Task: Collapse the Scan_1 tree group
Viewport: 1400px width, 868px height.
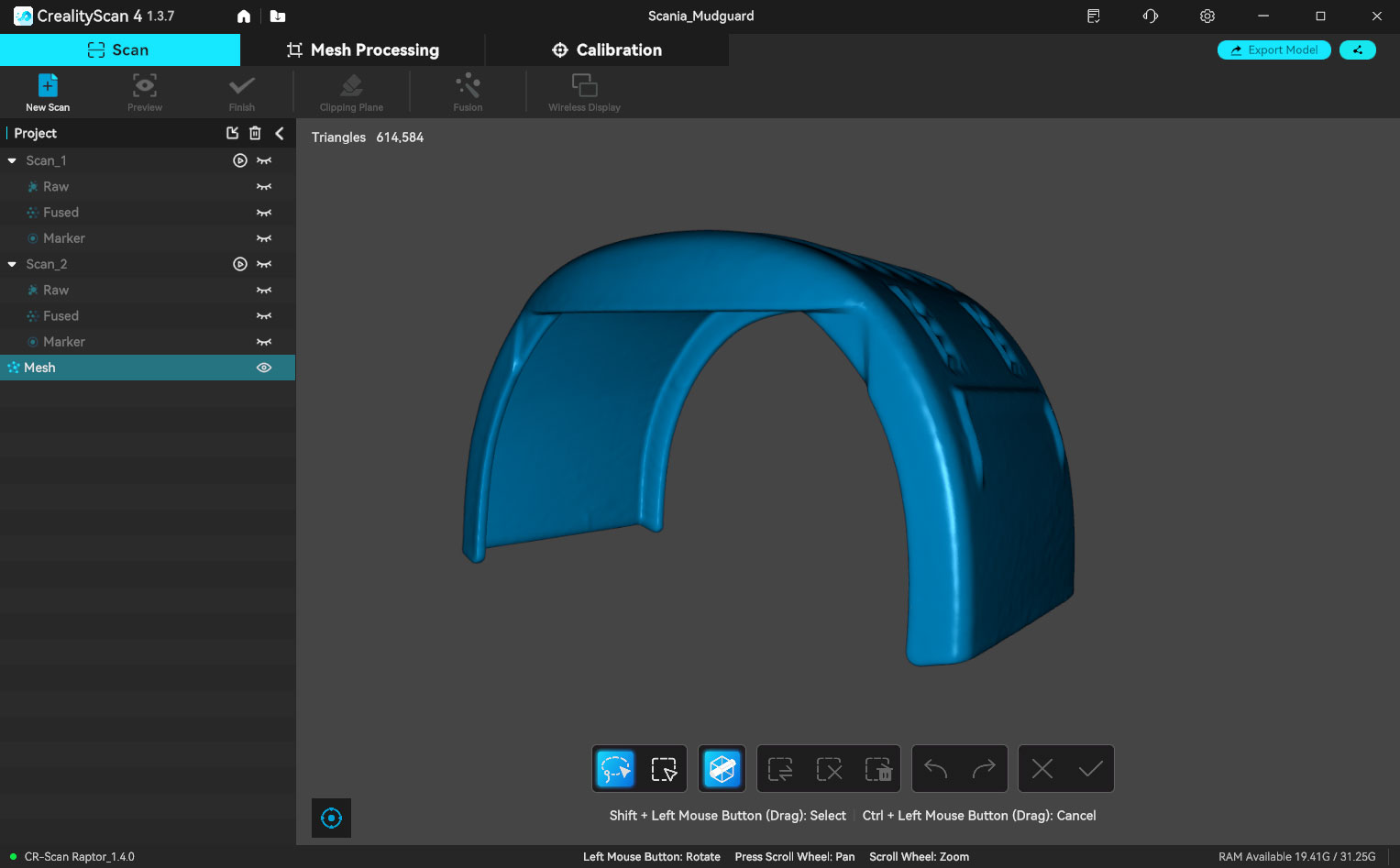Action: (12, 160)
